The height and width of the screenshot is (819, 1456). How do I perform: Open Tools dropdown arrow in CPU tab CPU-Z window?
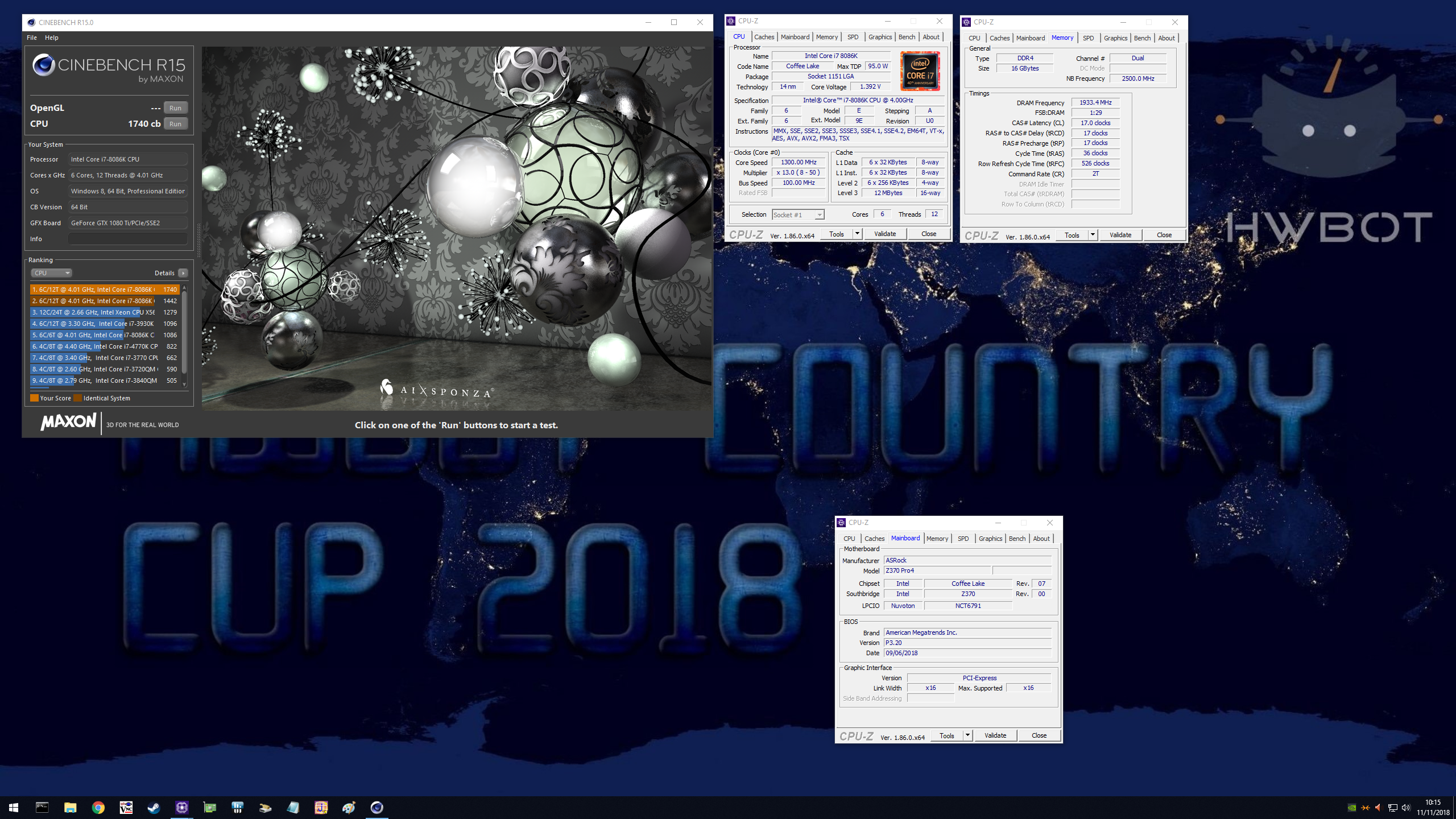[857, 234]
